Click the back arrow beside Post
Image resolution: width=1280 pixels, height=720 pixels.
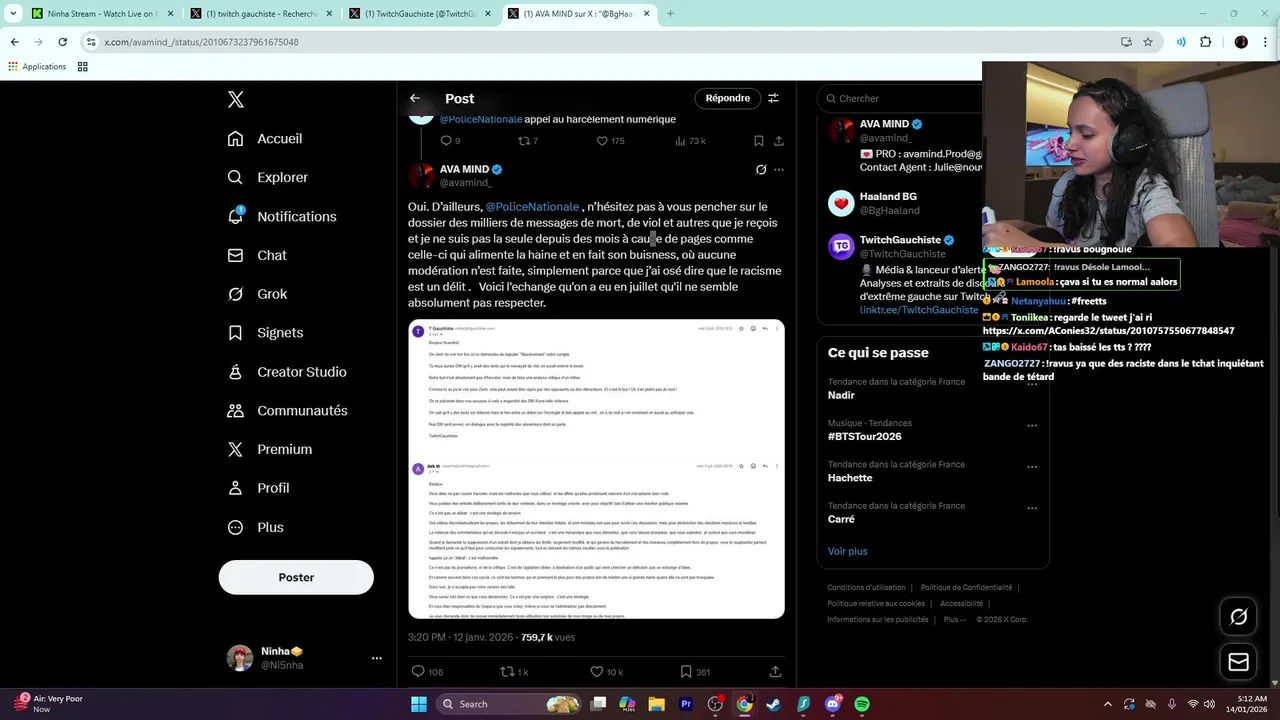coord(415,98)
